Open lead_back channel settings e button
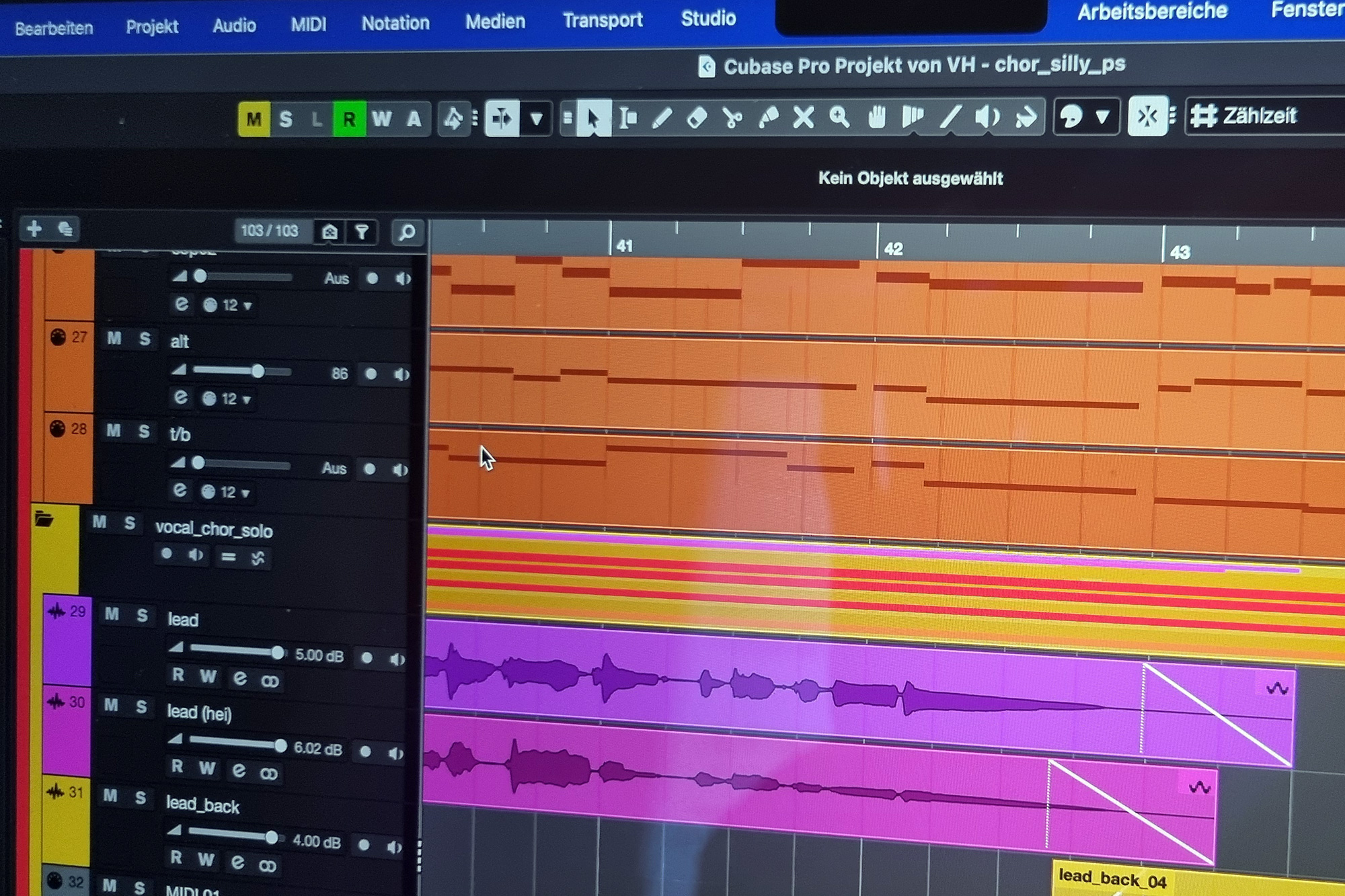The width and height of the screenshot is (1345, 896). (x=237, y=861)
